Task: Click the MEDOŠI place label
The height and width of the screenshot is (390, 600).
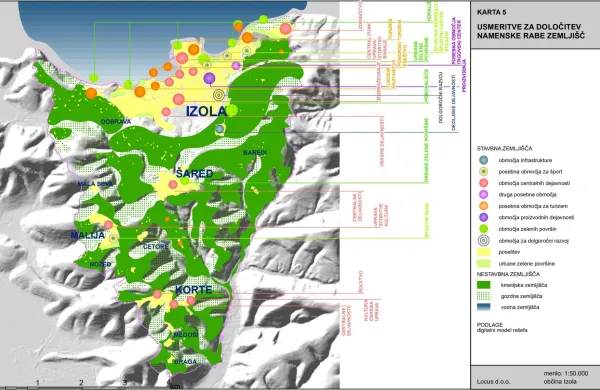Action: [x=186, y=335]
